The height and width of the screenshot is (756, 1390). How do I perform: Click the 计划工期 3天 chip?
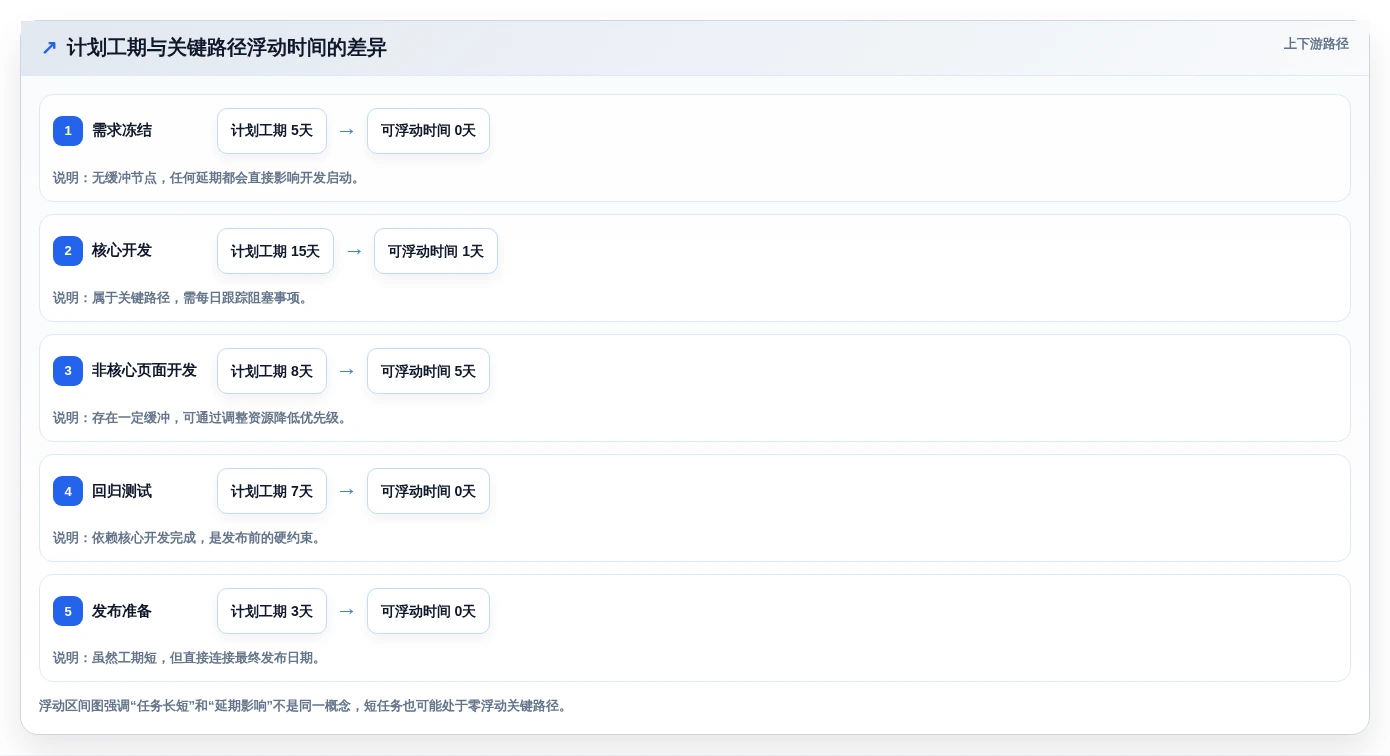[272, 611]
